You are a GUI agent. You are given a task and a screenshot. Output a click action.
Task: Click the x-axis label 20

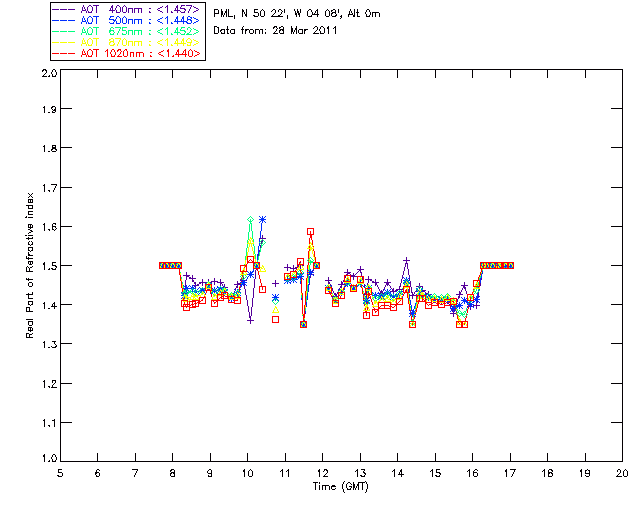pyautogui.click(x=622, y=473)
